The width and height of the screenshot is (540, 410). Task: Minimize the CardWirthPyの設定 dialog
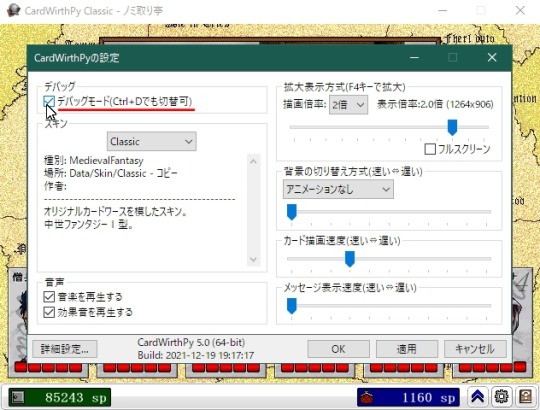coord(414,57)
